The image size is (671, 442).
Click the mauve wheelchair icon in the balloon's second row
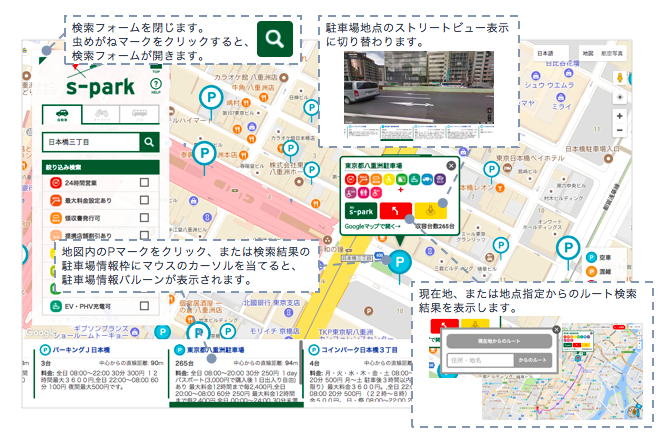click(x=350, y=193)
